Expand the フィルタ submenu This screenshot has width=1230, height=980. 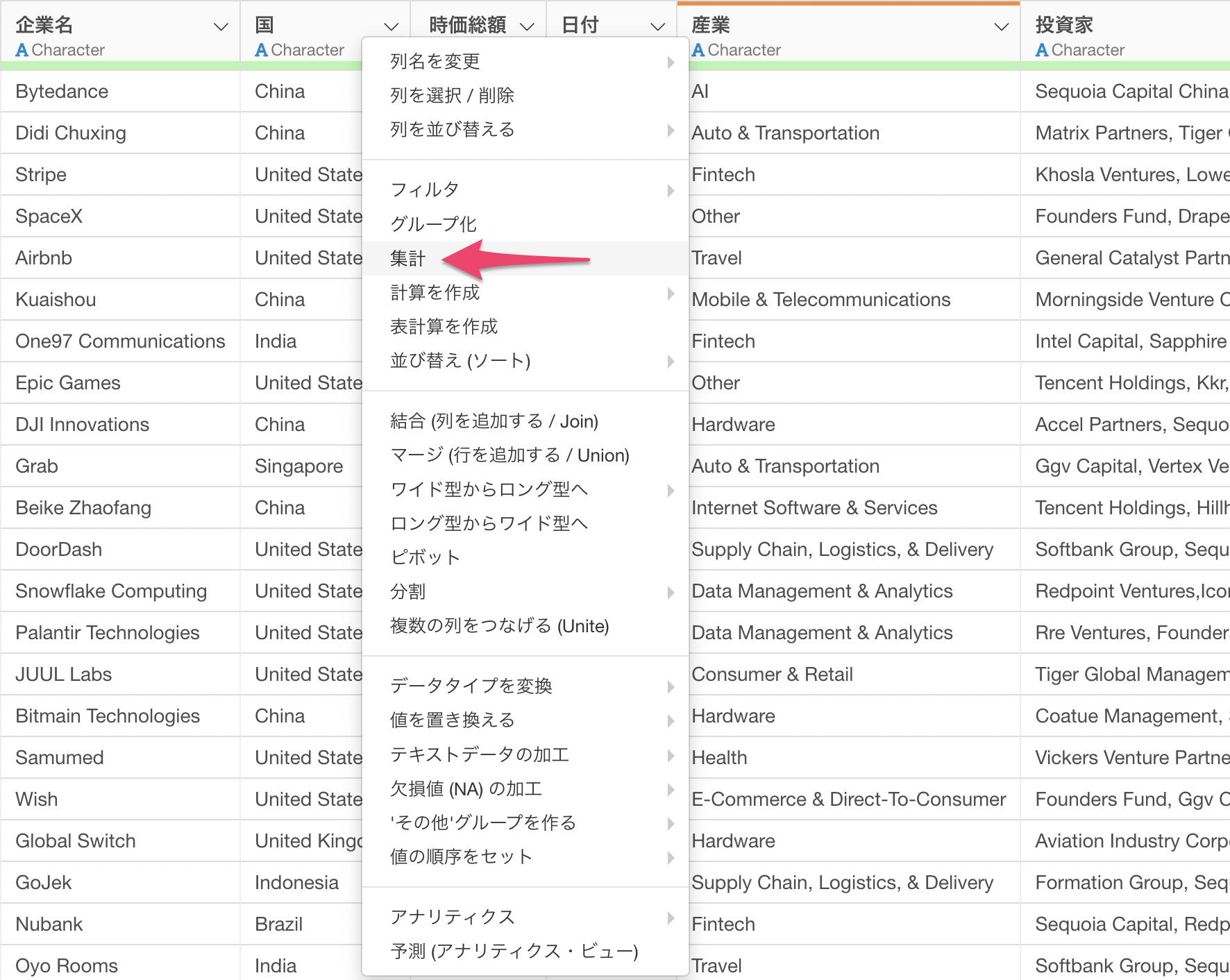coord(525,190)
